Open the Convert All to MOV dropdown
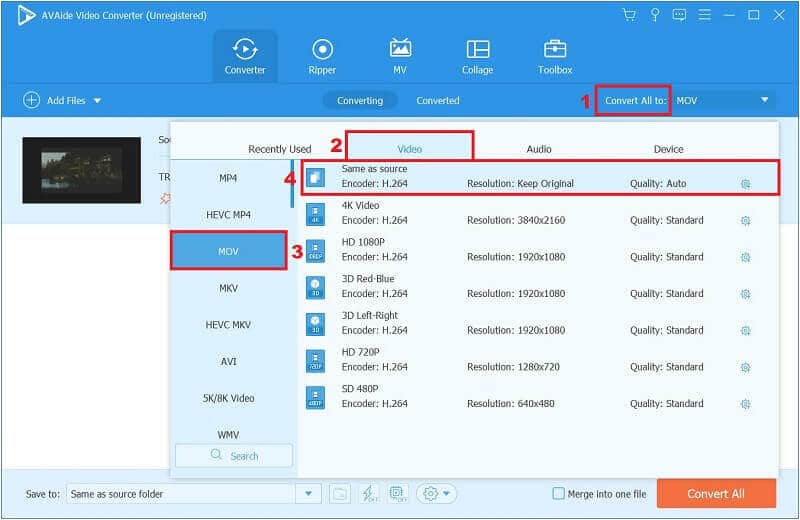This screenshot has width=800, height=520. pos(723,101)
